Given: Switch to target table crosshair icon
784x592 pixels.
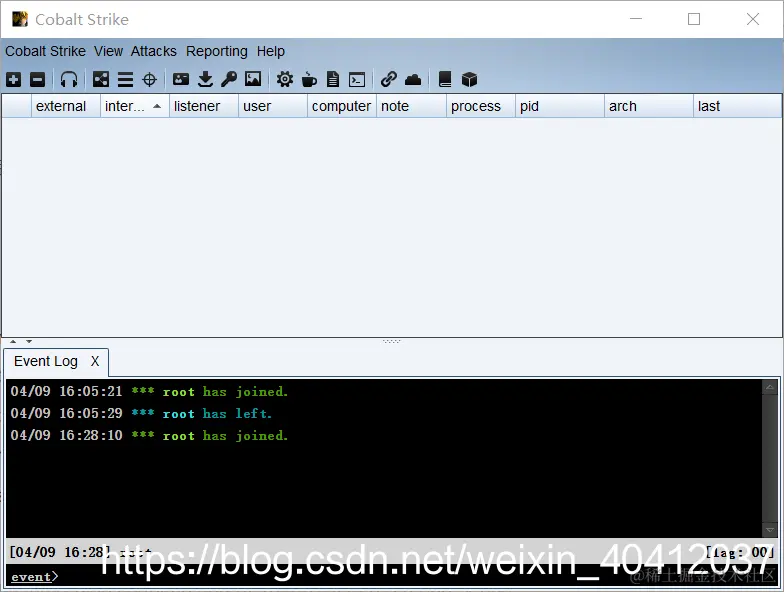Looking at the screenshot, I should pyautogui.click(x=150, y=80).
